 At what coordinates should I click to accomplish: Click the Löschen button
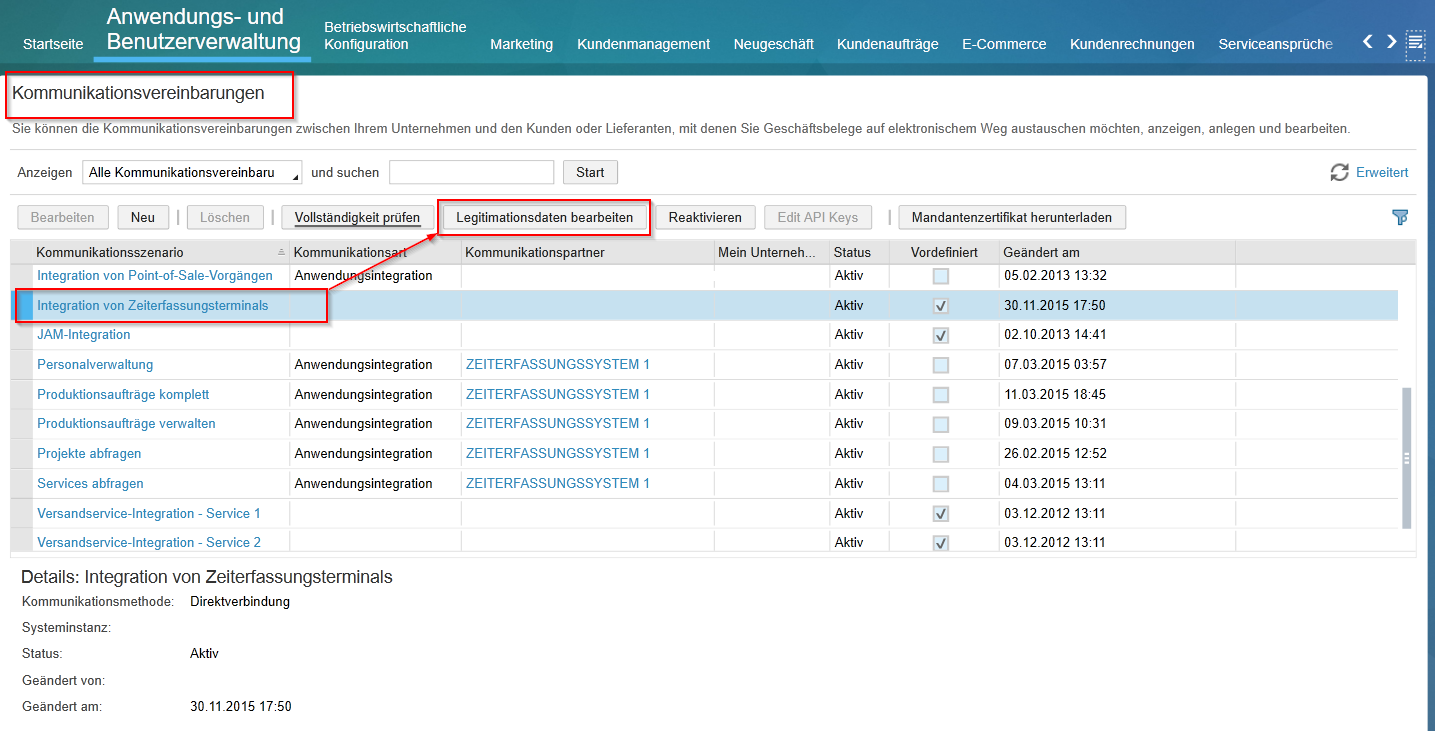click(225, 217)
